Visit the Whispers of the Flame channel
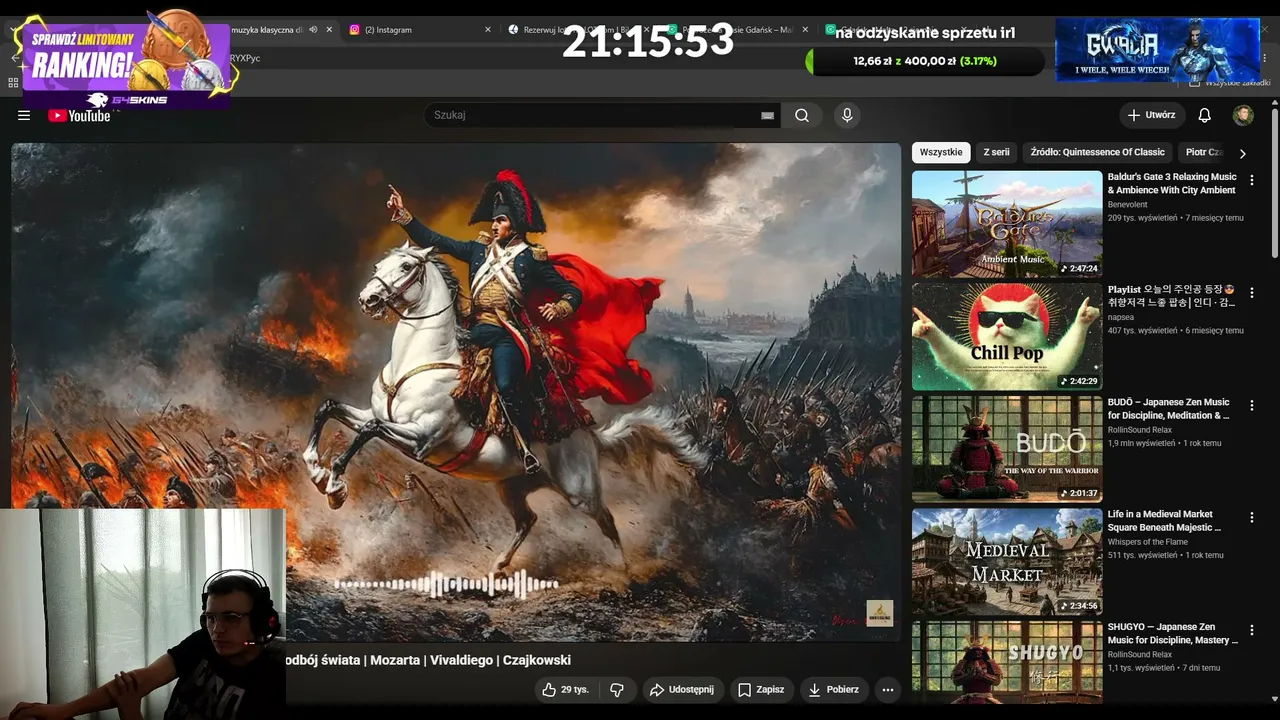The image size is (1280, 720). point(1148,542)
